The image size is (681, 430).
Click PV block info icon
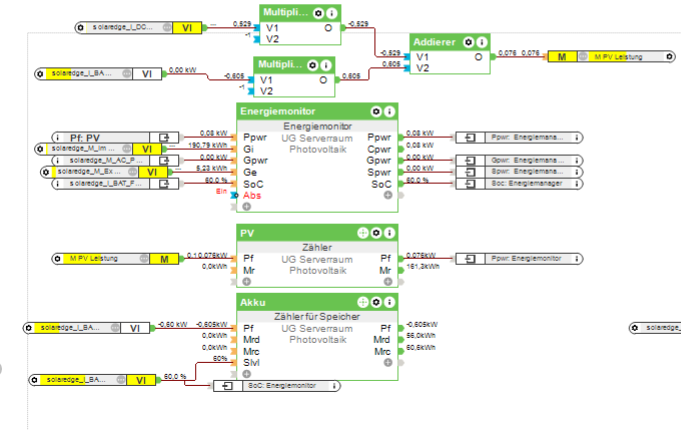(x=390, y=233)
